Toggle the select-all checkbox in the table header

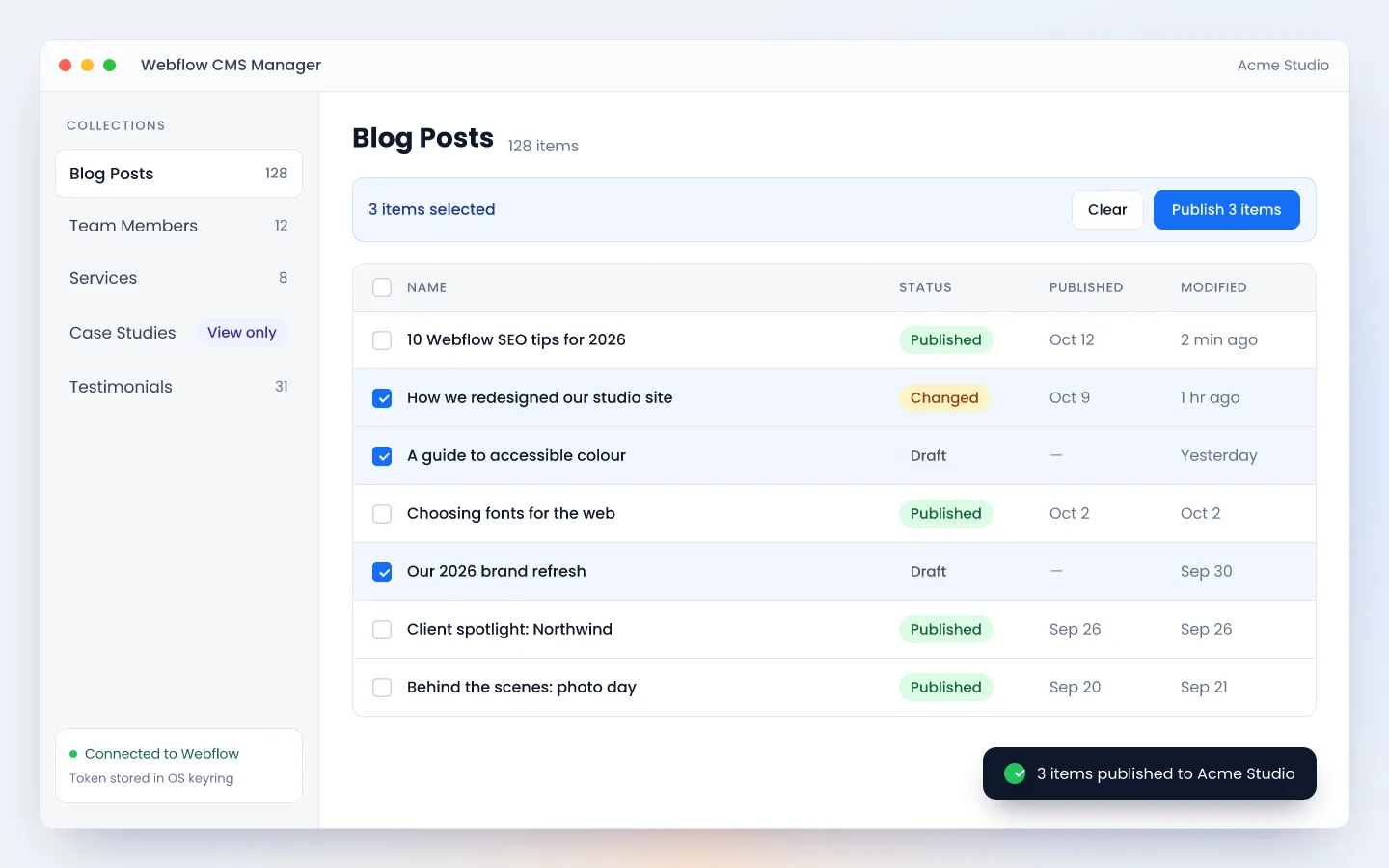[x=382, y=287]
